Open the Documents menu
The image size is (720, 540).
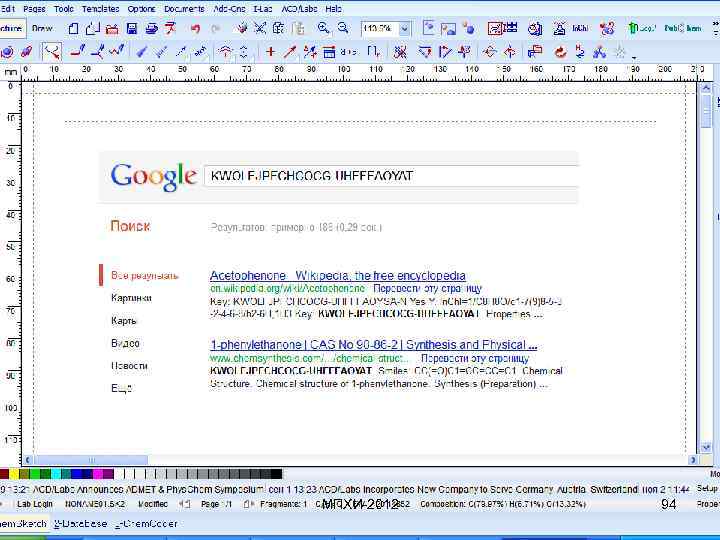coord(184,9)
